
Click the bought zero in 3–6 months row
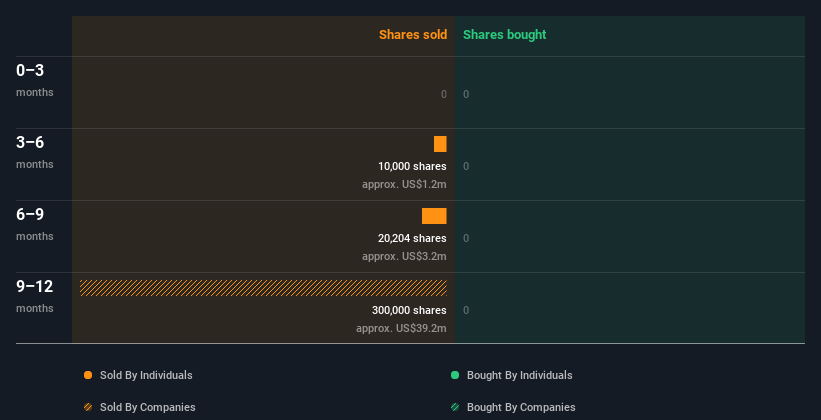pos(466,167)
